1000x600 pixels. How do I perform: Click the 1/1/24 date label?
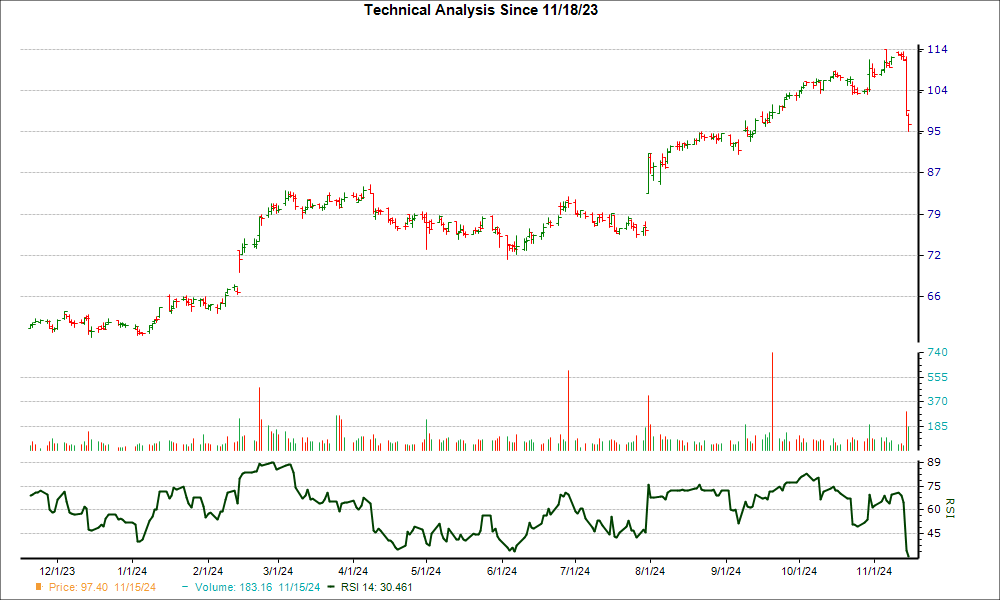pyautogui.click(x=133, y=571)
